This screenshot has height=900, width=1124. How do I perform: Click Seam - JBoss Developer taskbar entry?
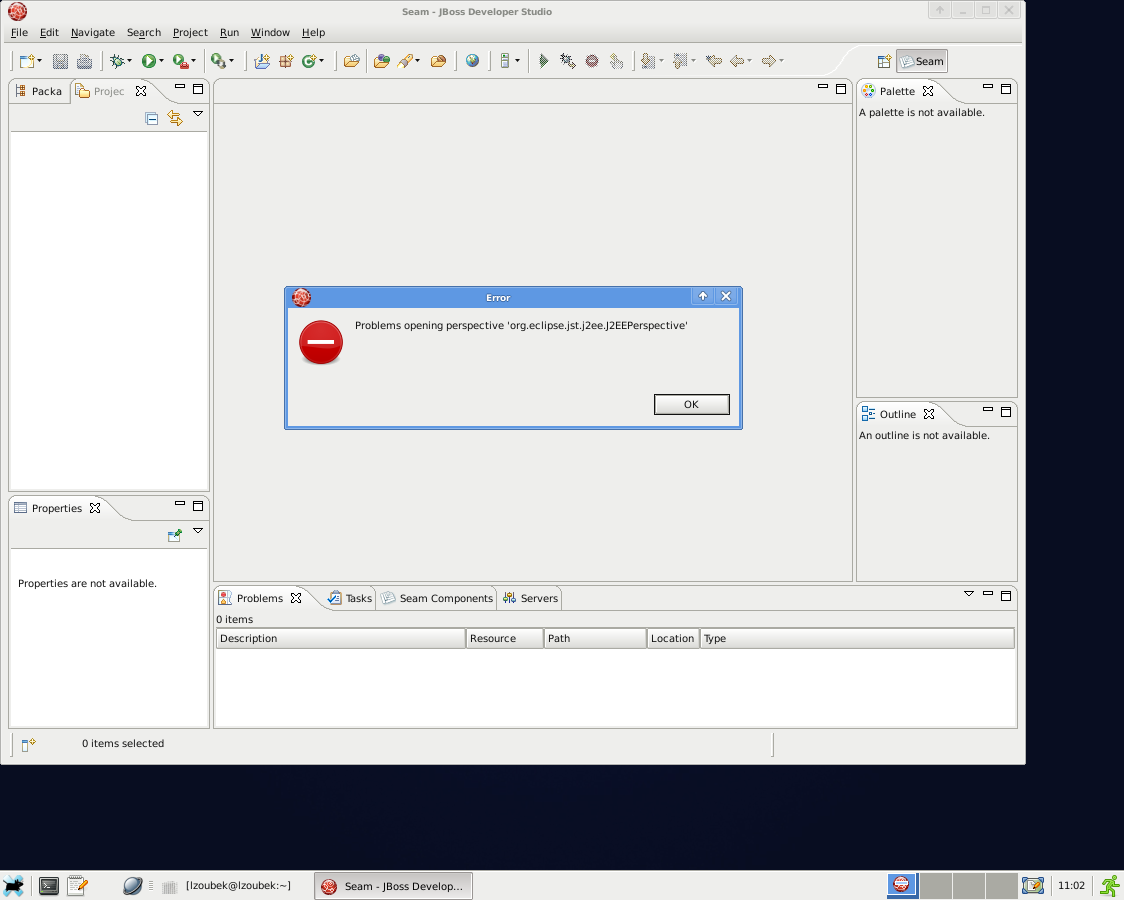click(393, 886)
